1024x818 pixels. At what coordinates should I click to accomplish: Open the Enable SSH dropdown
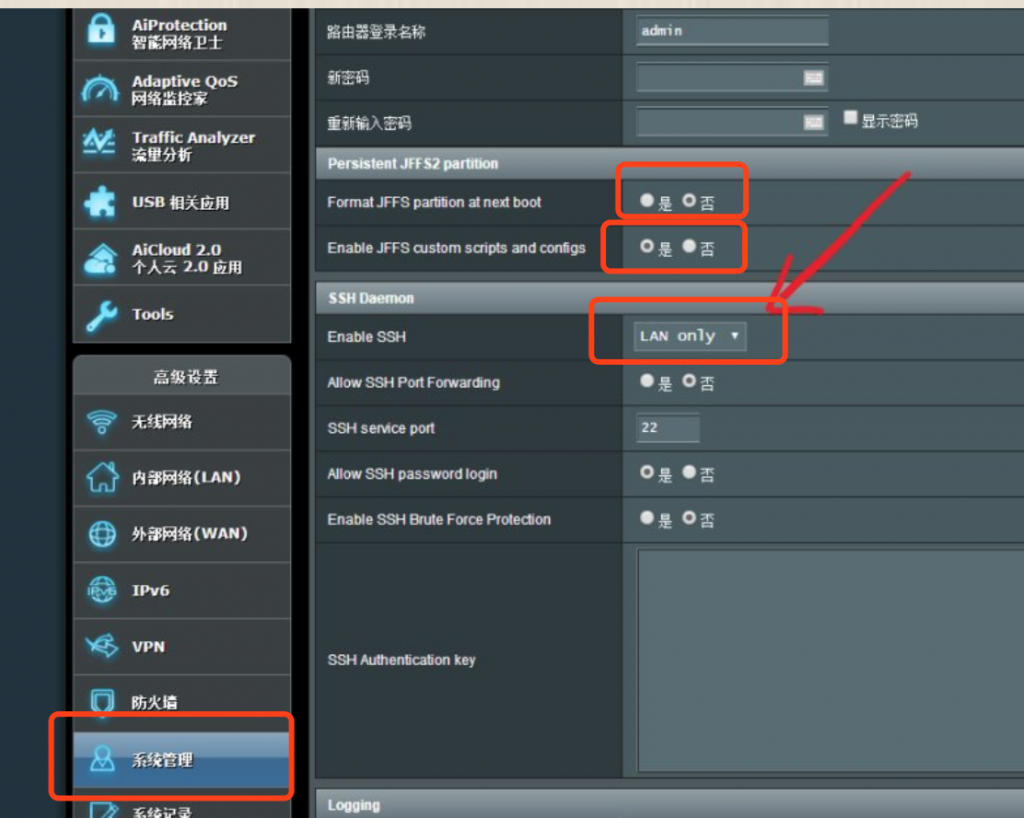690,337
